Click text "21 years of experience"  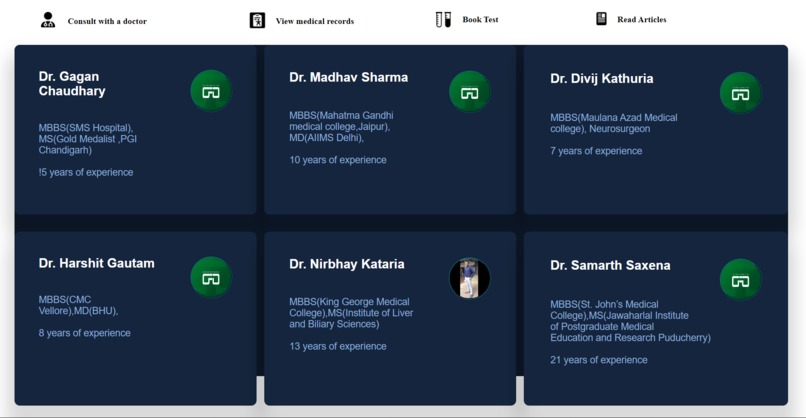(599, 360)
